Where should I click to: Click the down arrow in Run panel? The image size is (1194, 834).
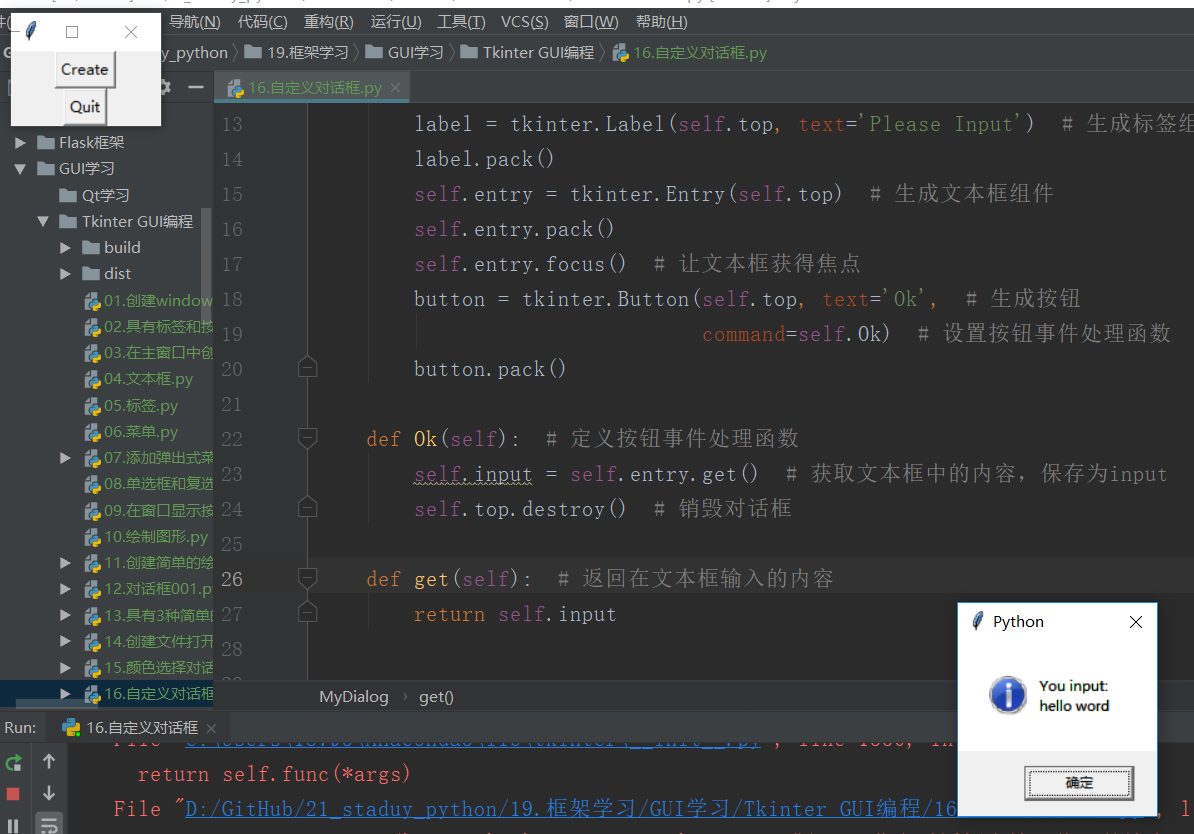49,793
